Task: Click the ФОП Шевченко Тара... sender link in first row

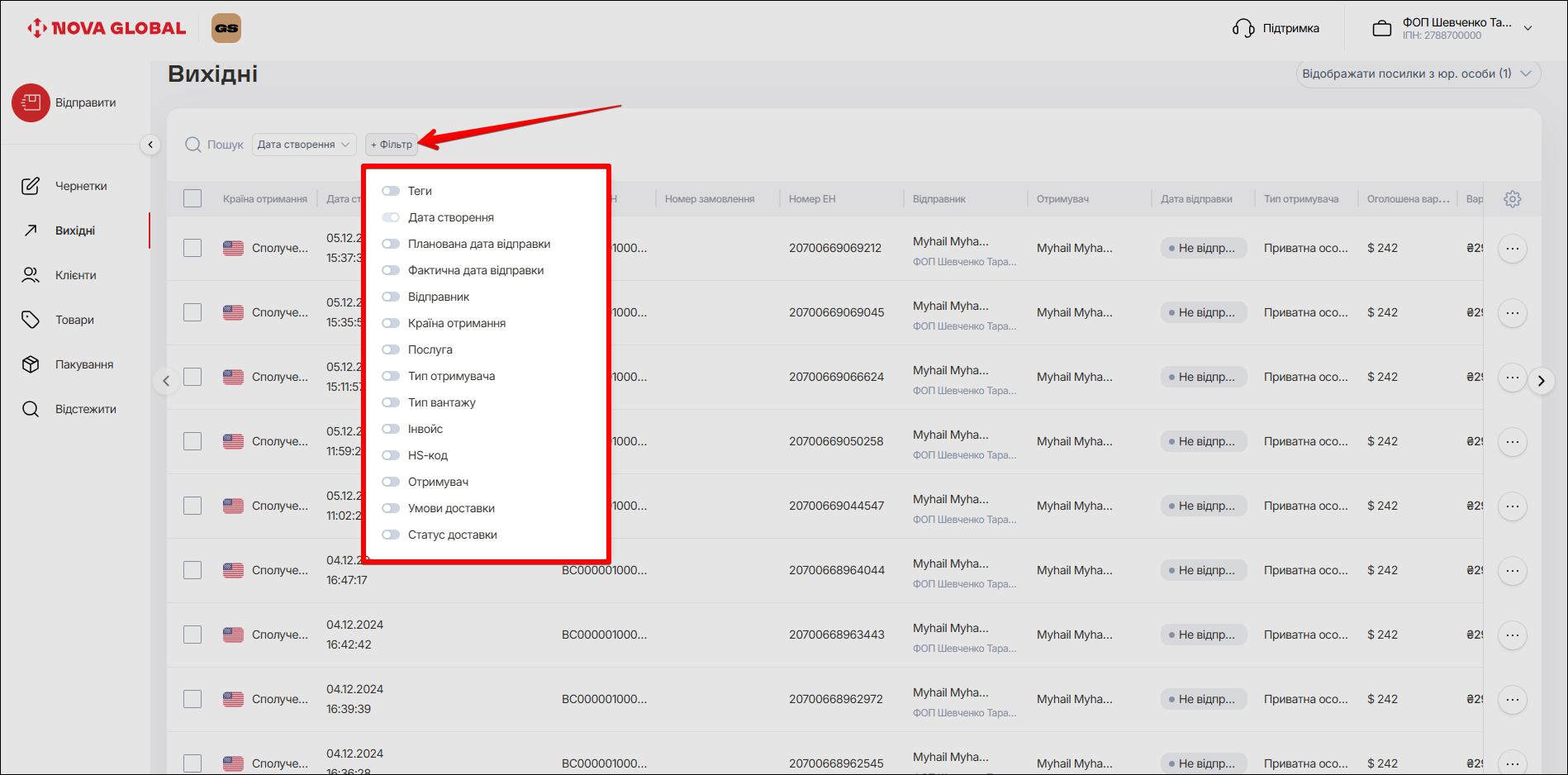Action: [964, 262]
